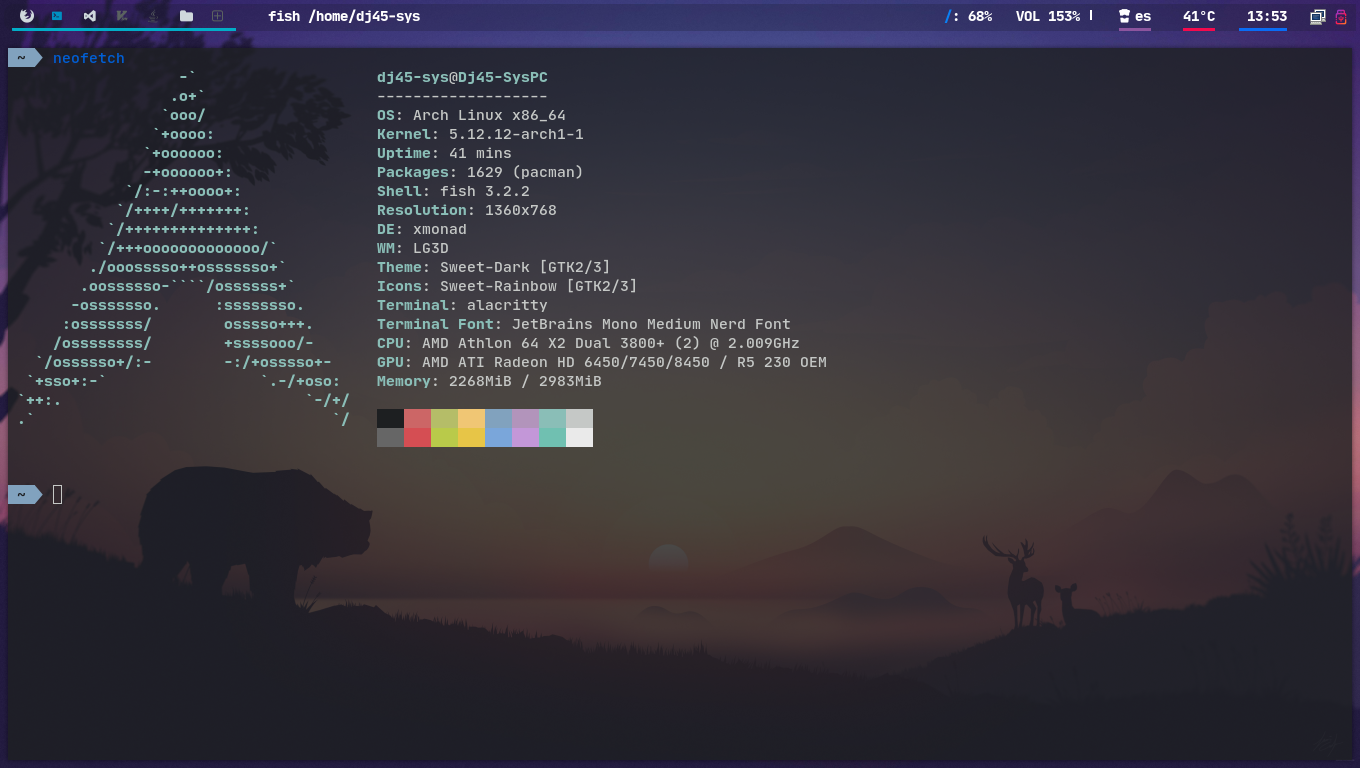The width and height of the screenshot is (1360, 768).
Task: Open the network computers tray icon
Action: point(1318,16)
